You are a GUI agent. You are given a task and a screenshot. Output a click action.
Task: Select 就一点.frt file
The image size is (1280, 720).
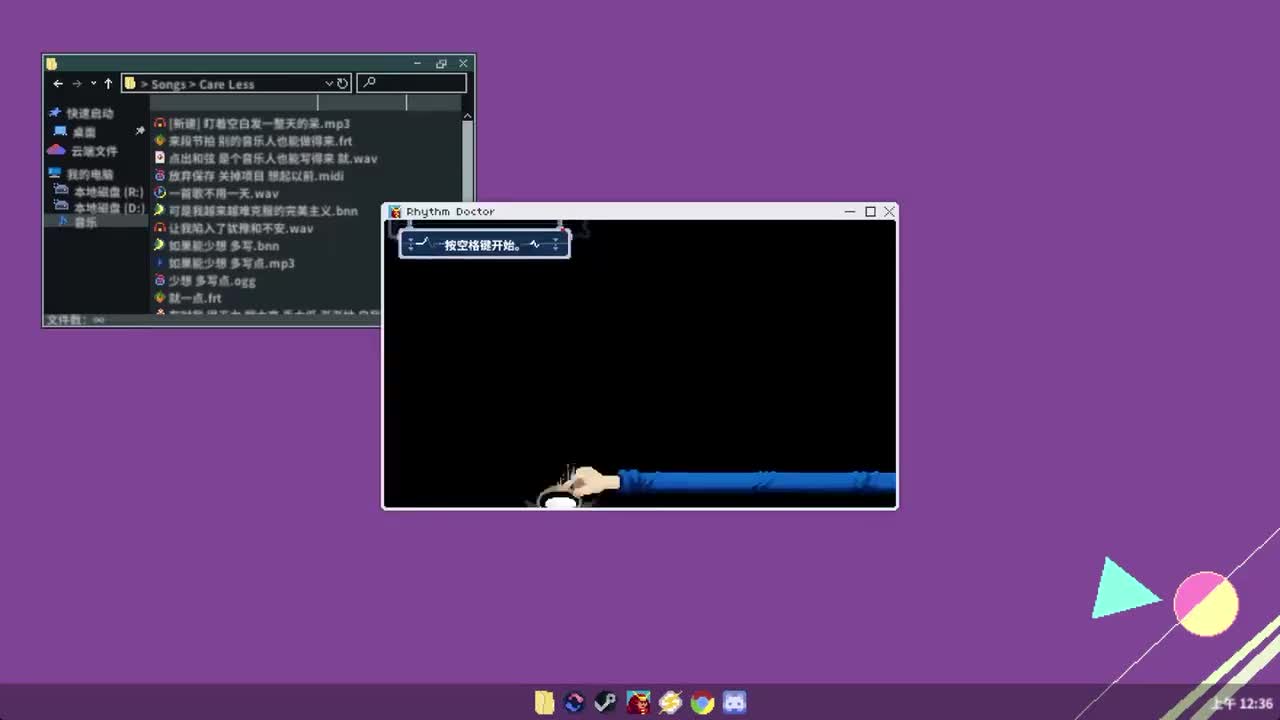(x=187, y=298)
